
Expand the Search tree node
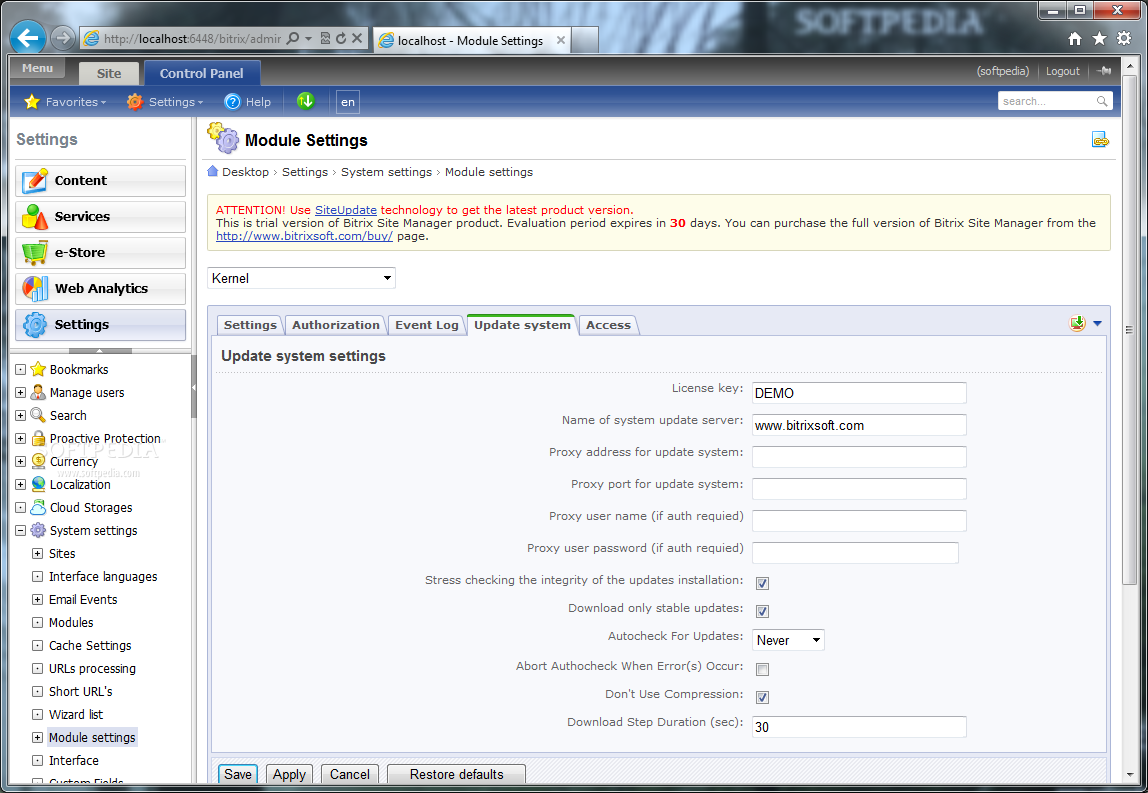(20, 415)
